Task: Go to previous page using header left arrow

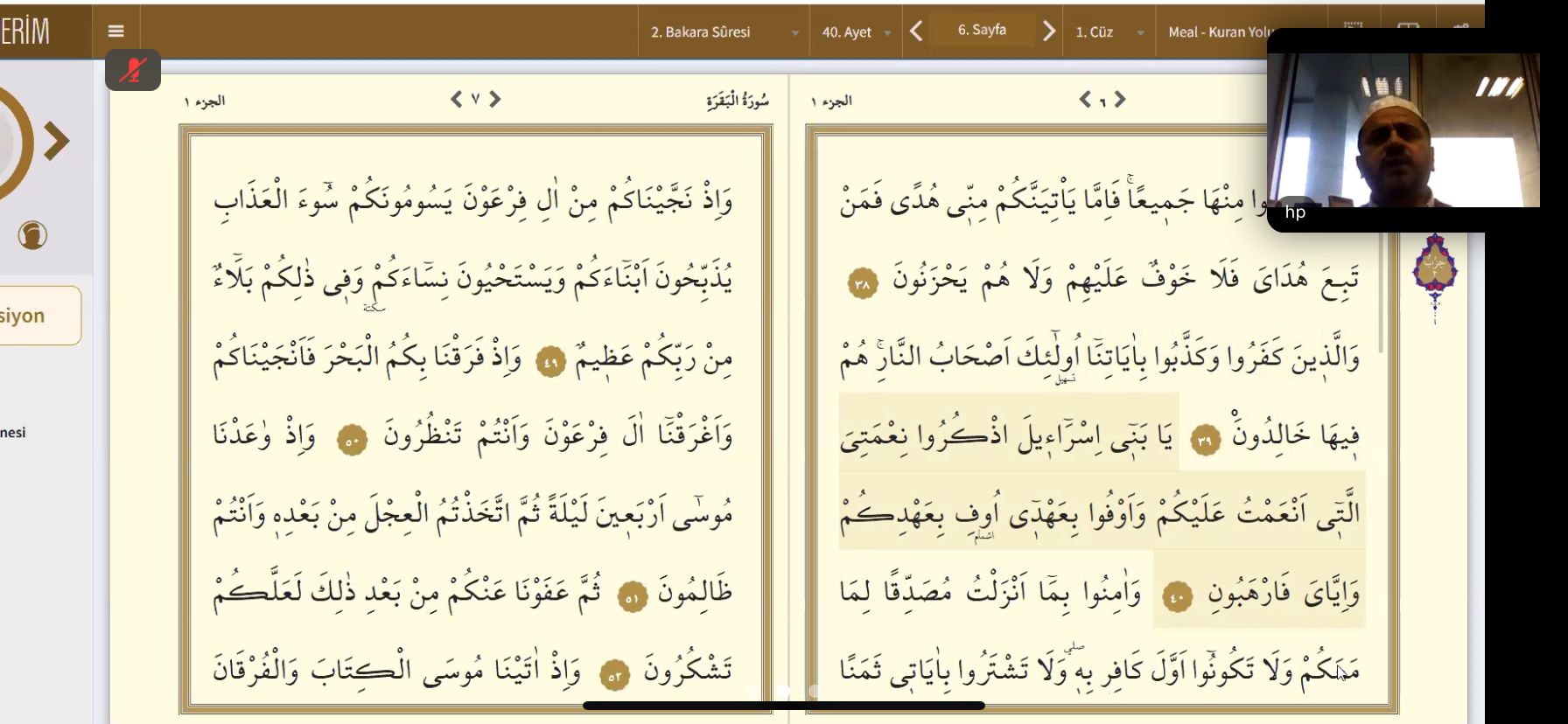Action: [x=916, y=31]
